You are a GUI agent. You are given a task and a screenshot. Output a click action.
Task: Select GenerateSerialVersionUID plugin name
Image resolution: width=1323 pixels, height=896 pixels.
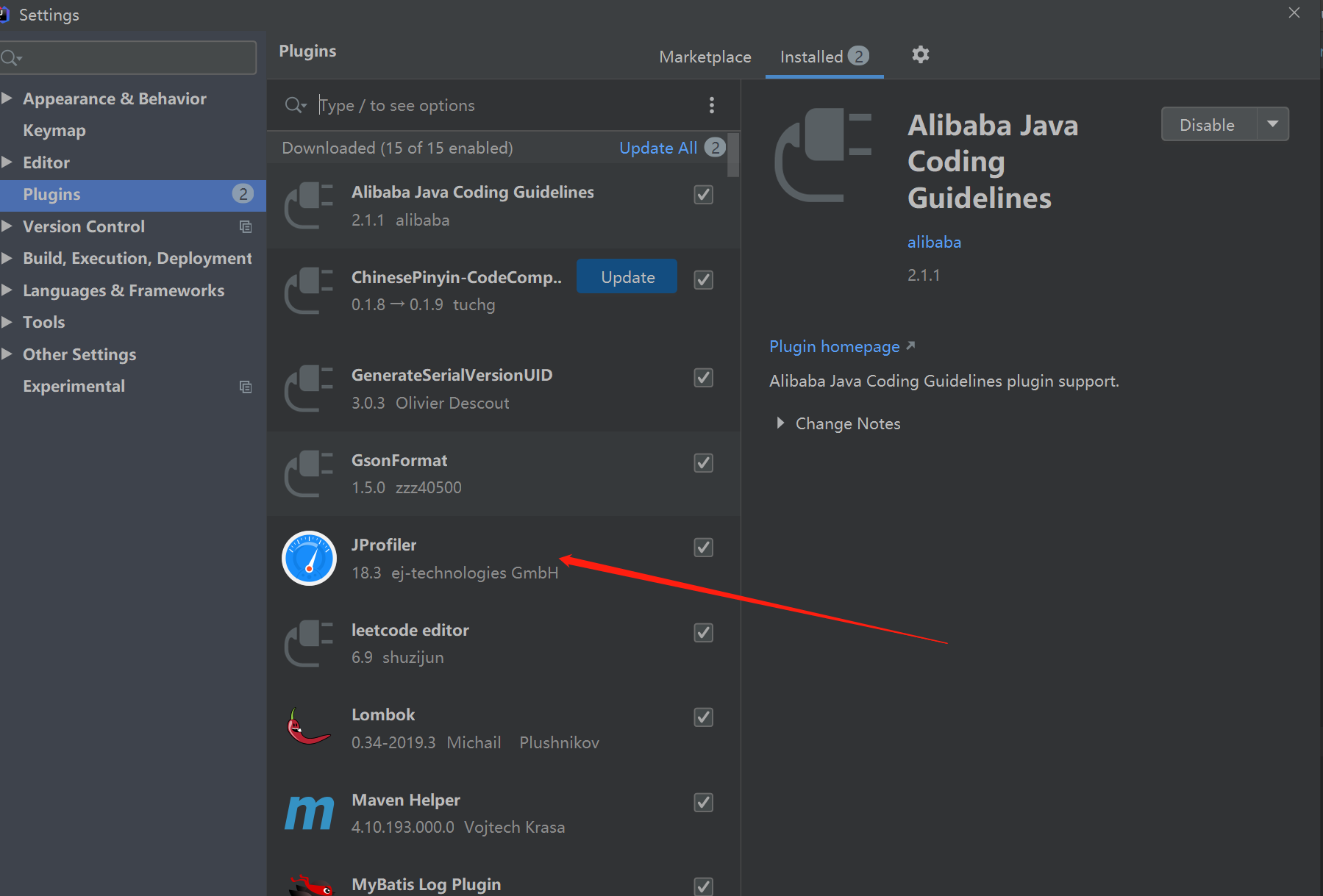tap(452, 375)
